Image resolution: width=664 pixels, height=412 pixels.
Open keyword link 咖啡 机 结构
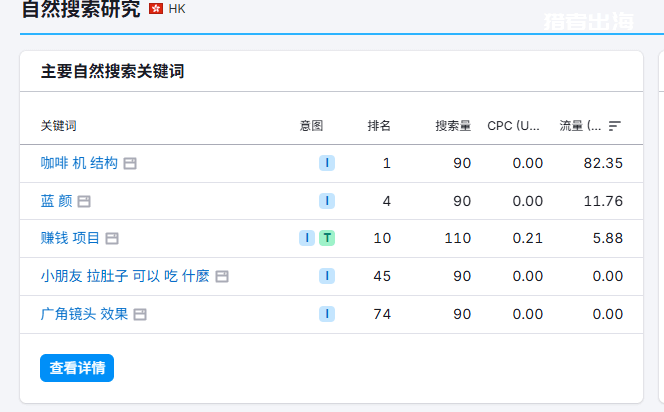point(79,163)
